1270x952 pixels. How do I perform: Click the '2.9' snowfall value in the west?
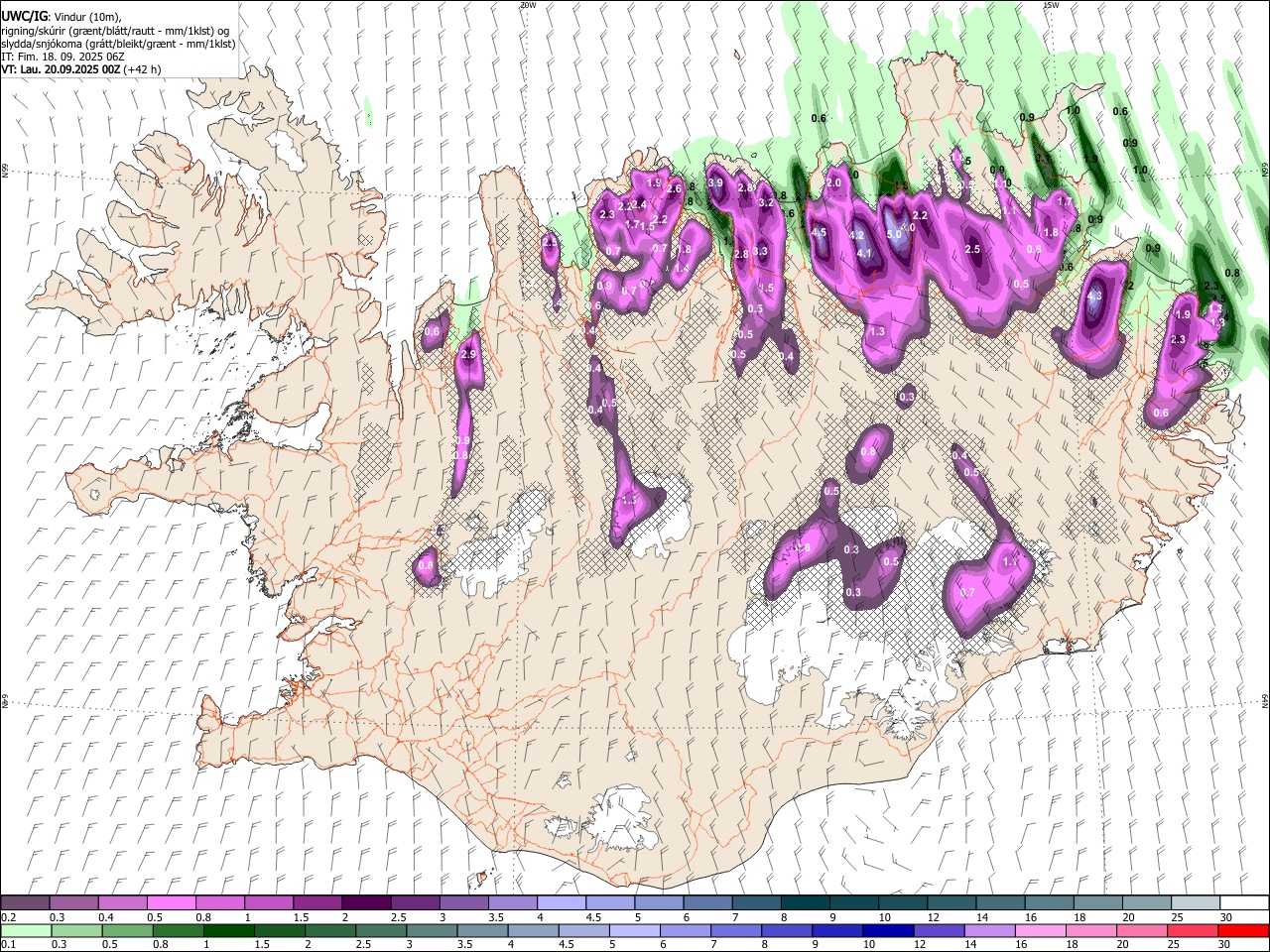[469, 354]
